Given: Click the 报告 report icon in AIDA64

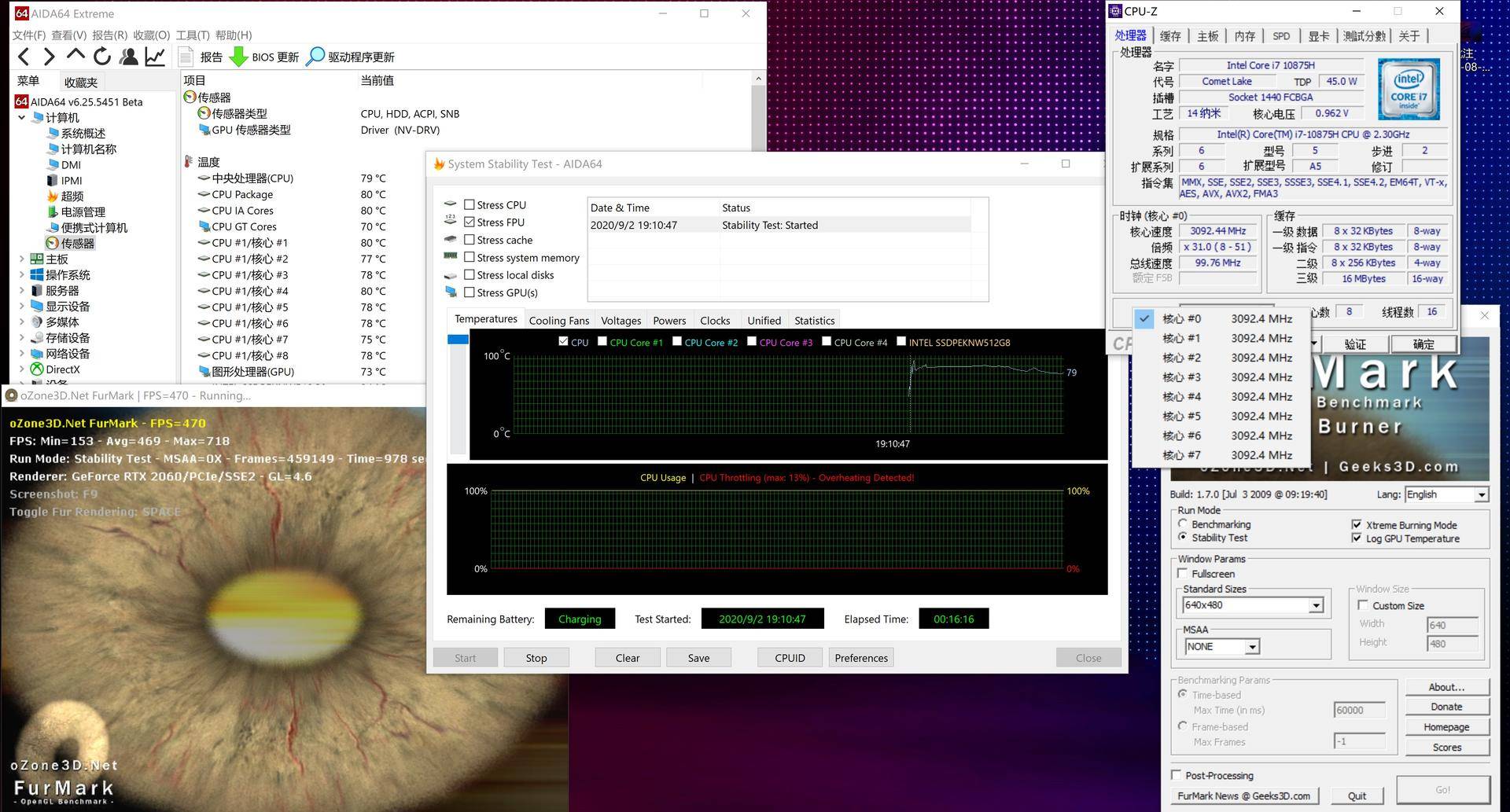Looking at the screenshot, I should coord(186,57).
